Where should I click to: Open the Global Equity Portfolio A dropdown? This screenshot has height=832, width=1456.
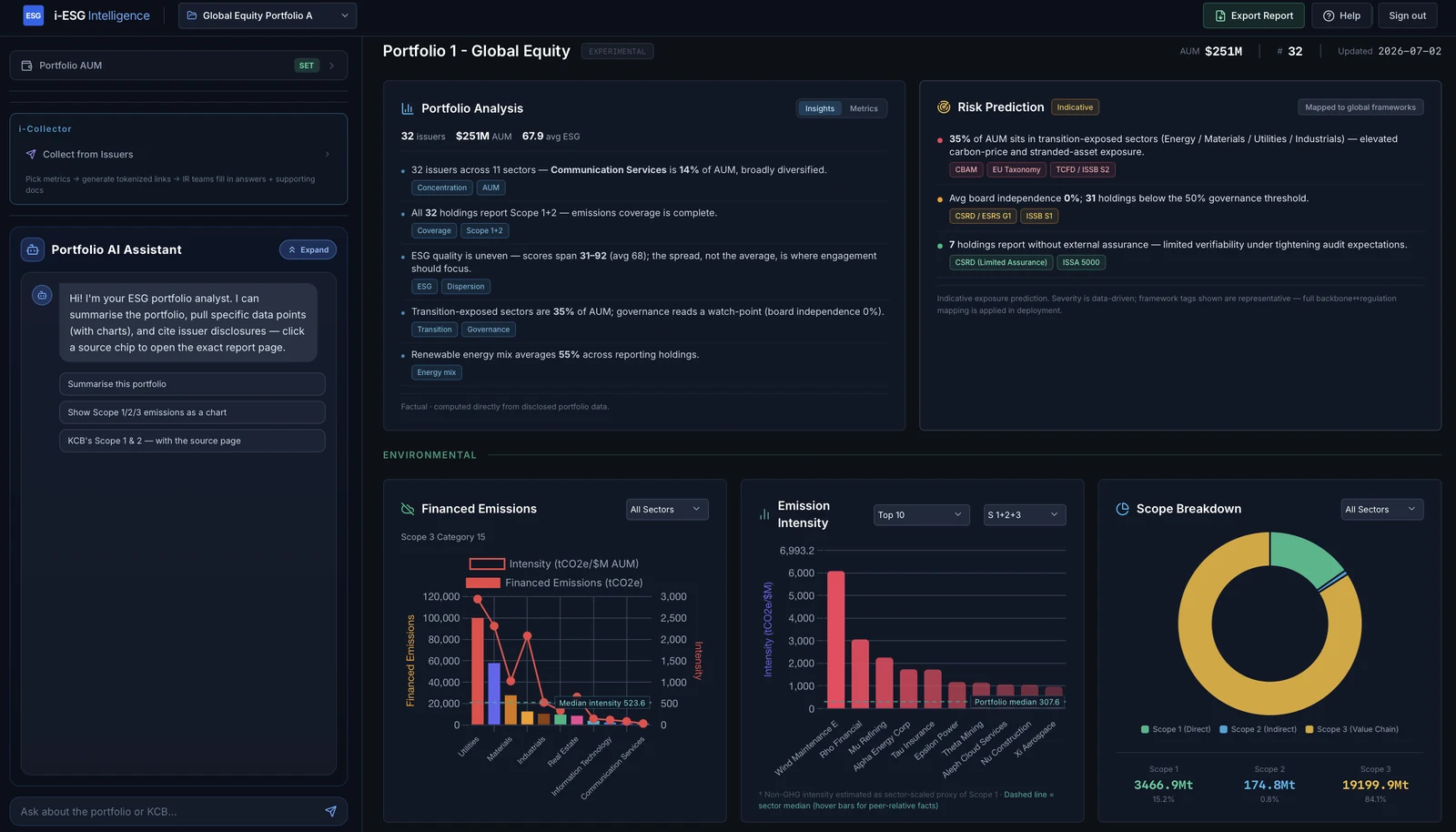click(x=268, y=15)
